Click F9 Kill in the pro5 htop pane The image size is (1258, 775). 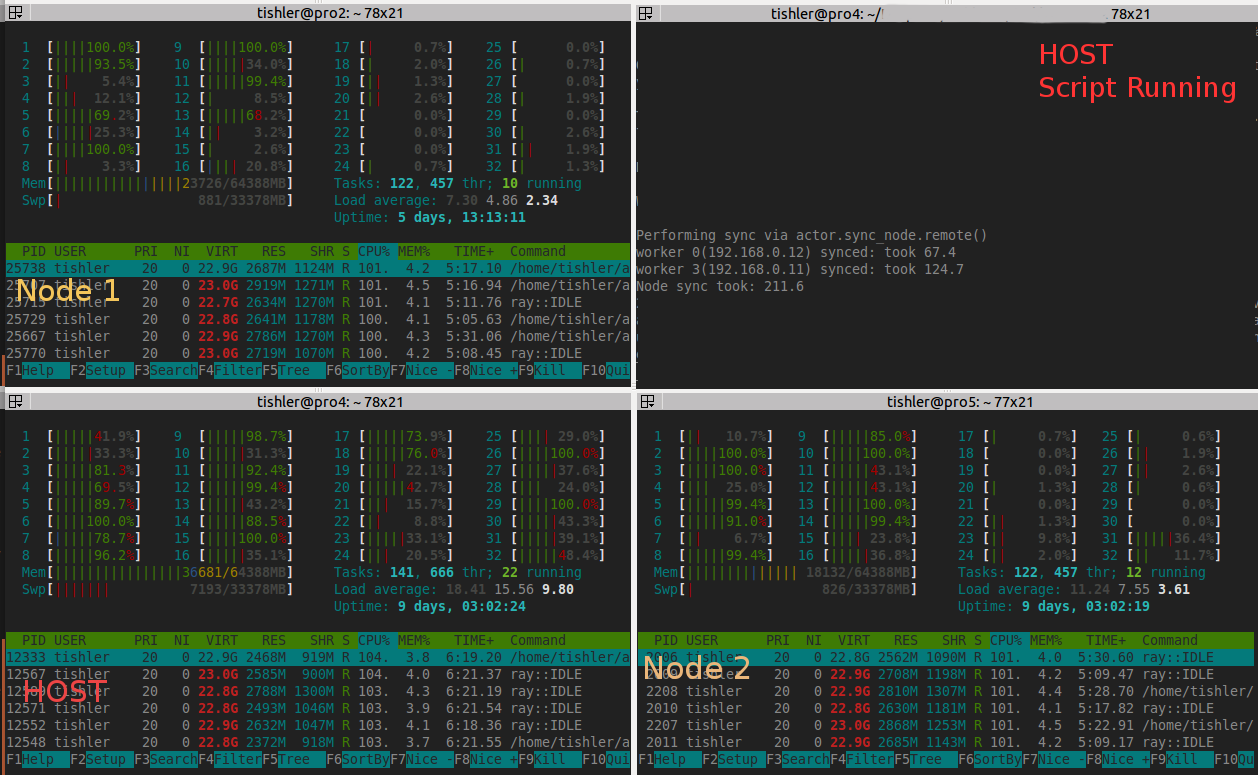coord(1182,759)
